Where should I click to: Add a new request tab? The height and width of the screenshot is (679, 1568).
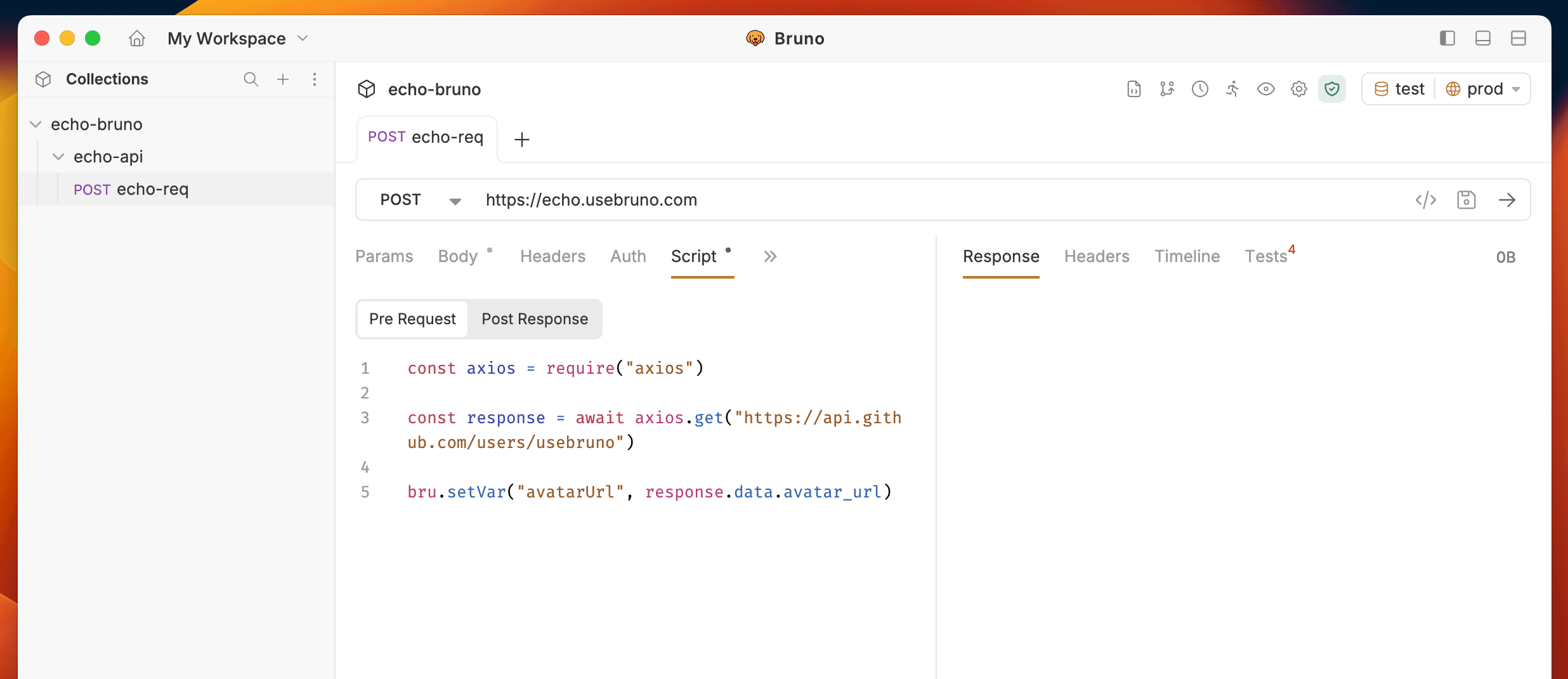(521, 140)
